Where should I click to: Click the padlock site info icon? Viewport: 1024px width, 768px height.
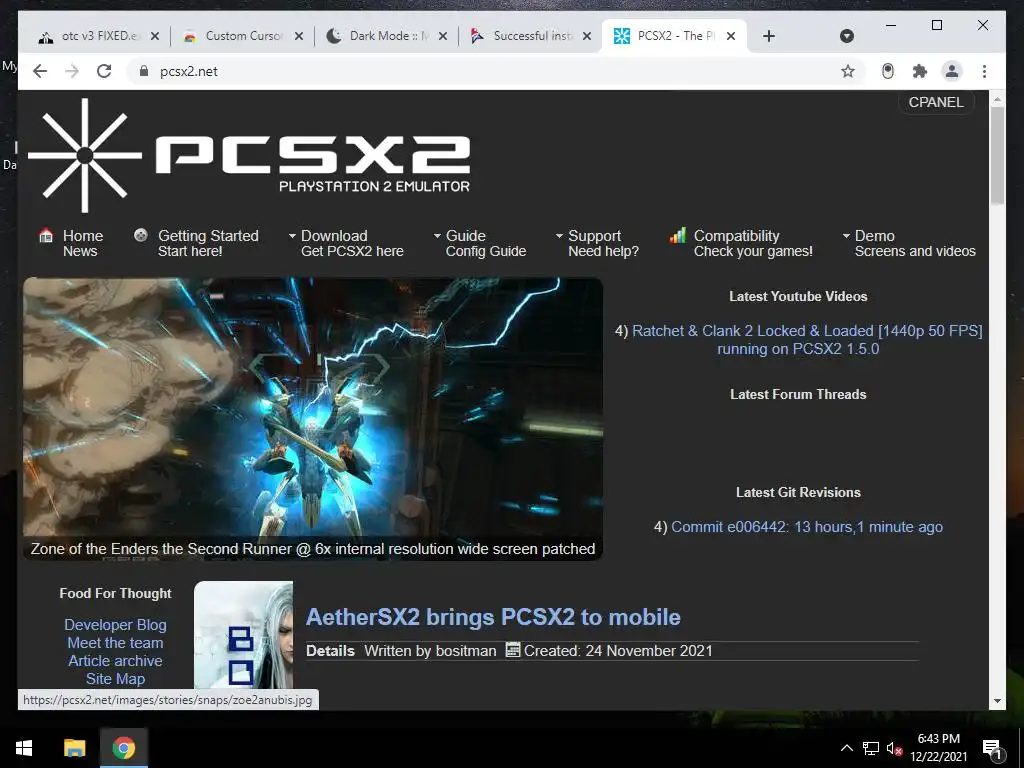pyautogui.click(x=144, y=71)
